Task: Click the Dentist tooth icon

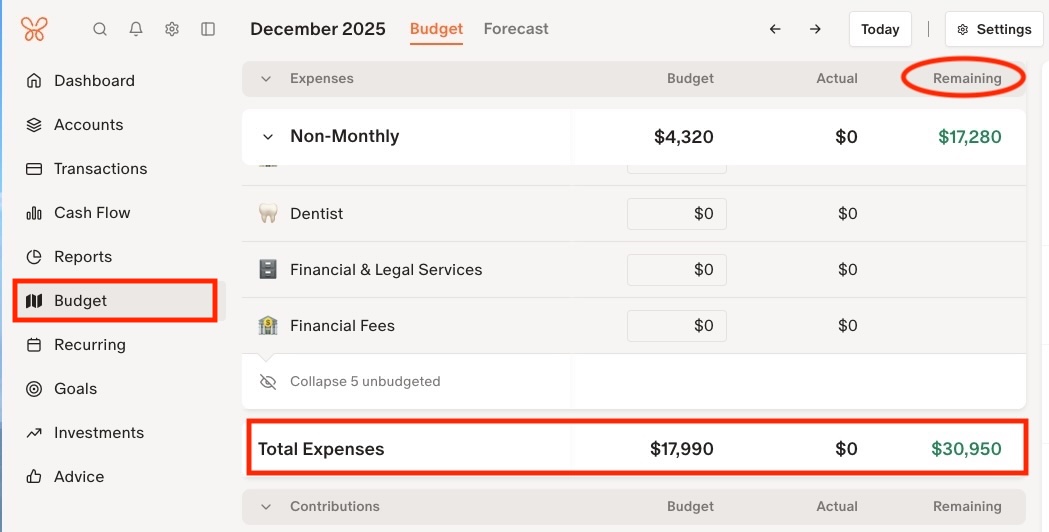Action: 268,213
